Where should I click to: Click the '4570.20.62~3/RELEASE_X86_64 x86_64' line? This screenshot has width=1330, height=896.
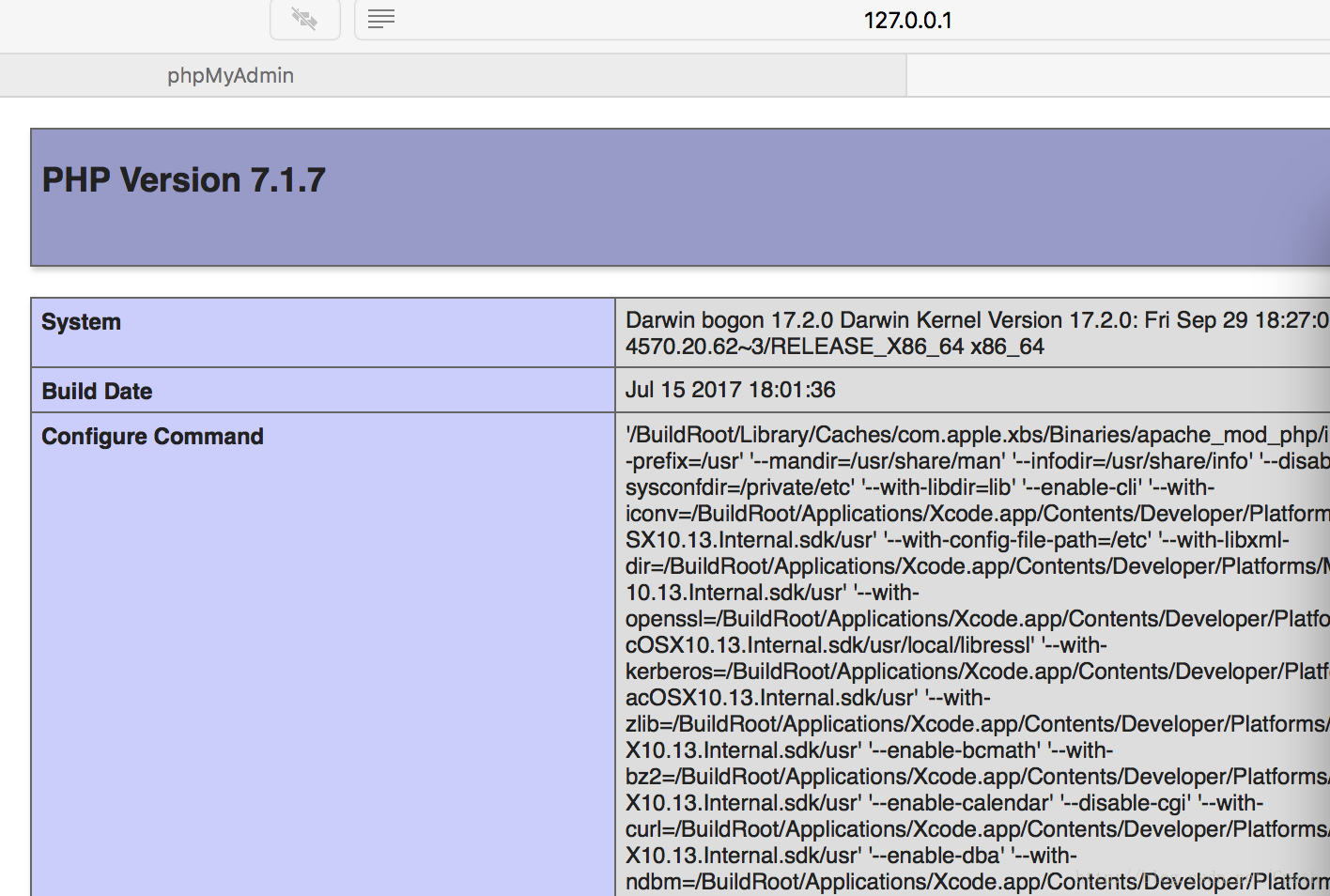[835, 347]
